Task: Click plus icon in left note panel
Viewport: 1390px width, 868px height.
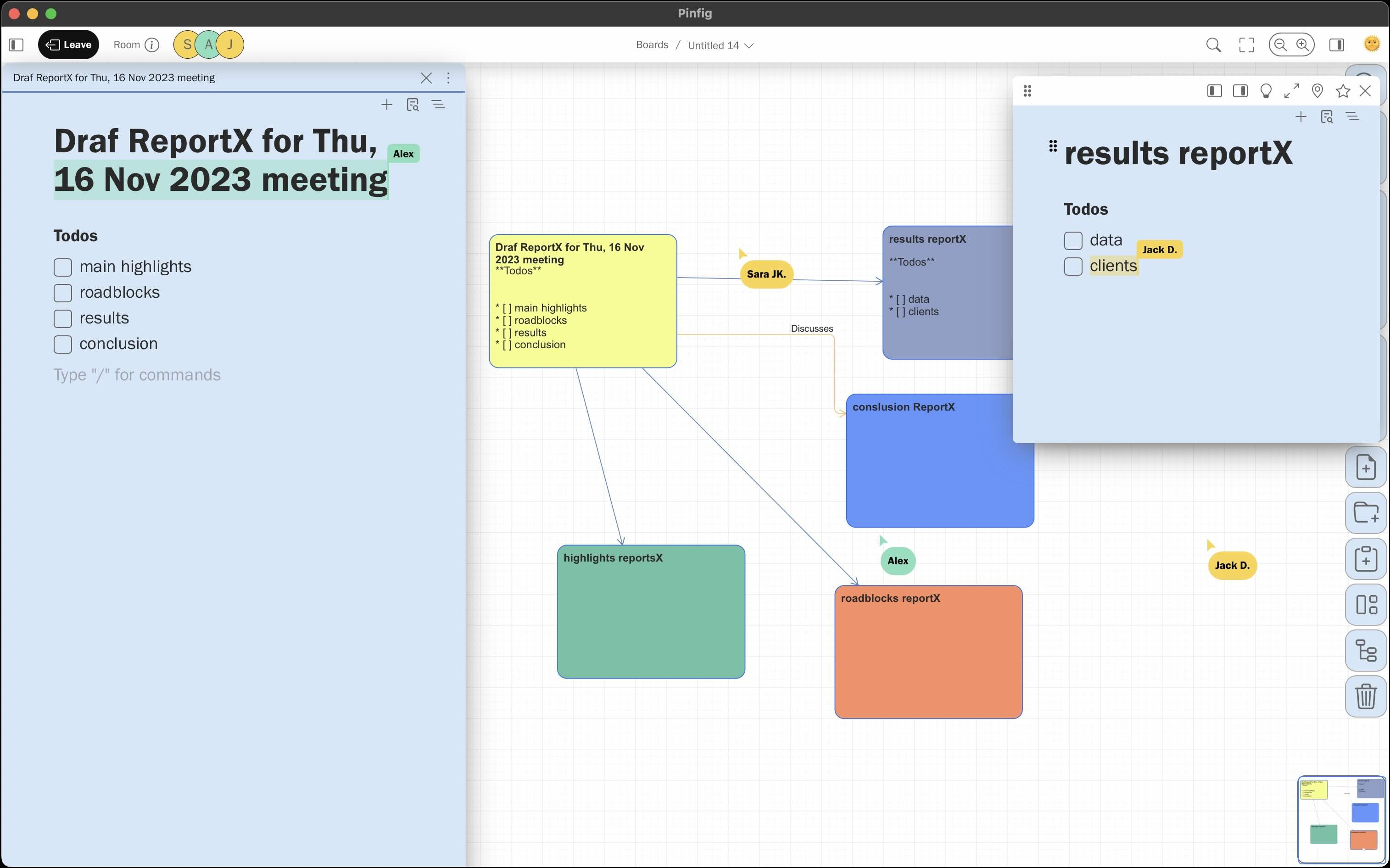Action: click(x=386, y=105)
